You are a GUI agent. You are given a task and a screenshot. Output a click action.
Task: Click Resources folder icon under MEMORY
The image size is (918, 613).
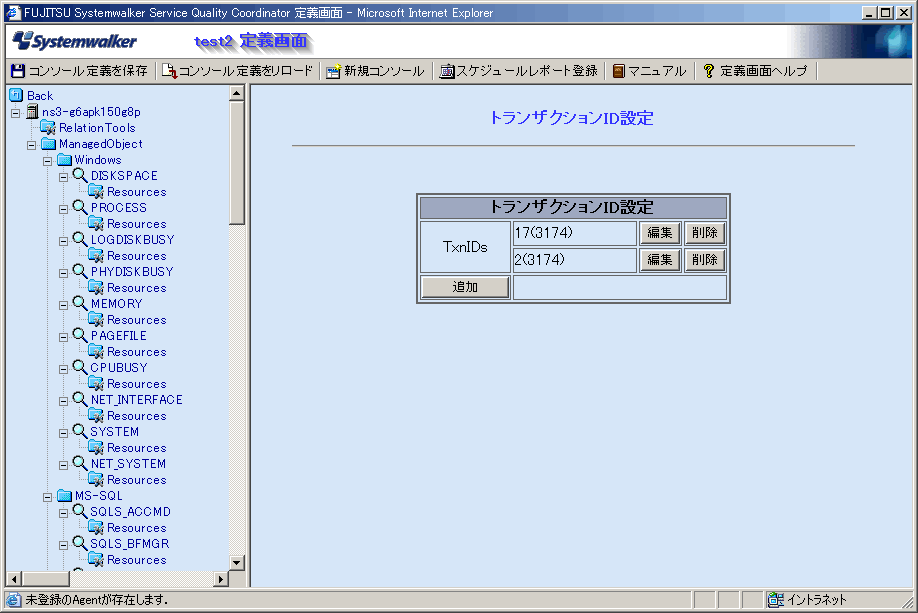[96, 319]
